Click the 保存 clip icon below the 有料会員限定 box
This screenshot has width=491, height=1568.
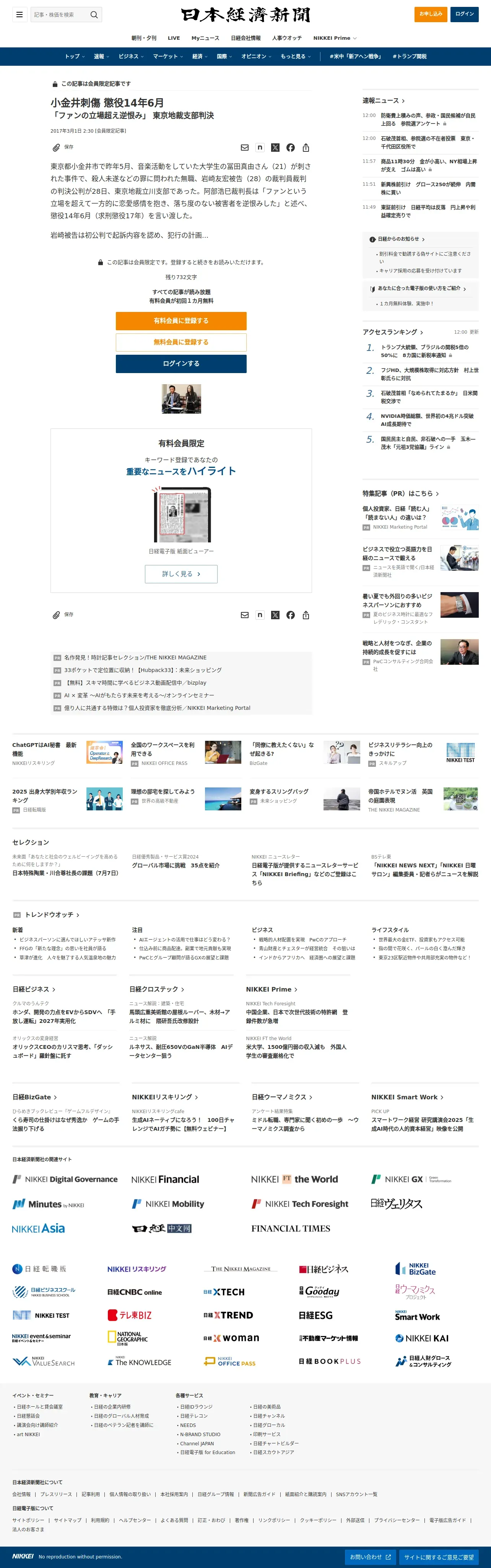tap(56, 615)
